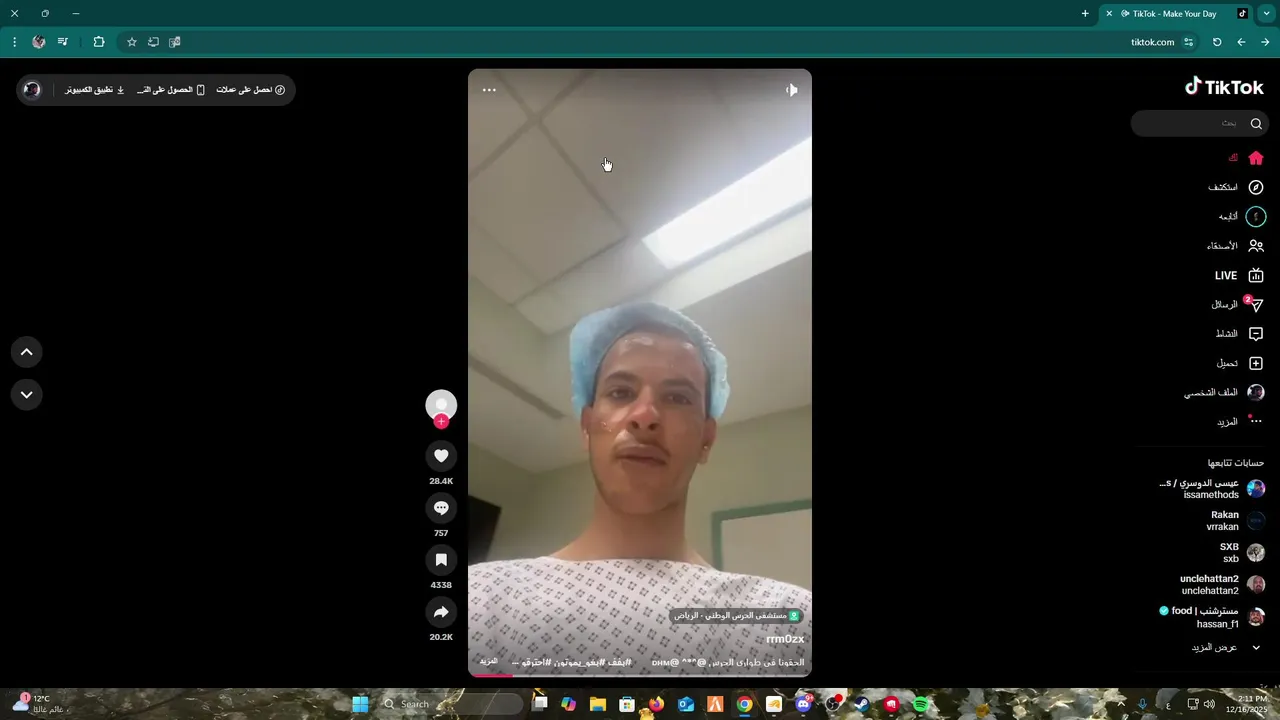Screen dimensions: 1280x720
Task: Open the hospital location tag on the video
Action: pyautogui.click(x=737, y=616)
